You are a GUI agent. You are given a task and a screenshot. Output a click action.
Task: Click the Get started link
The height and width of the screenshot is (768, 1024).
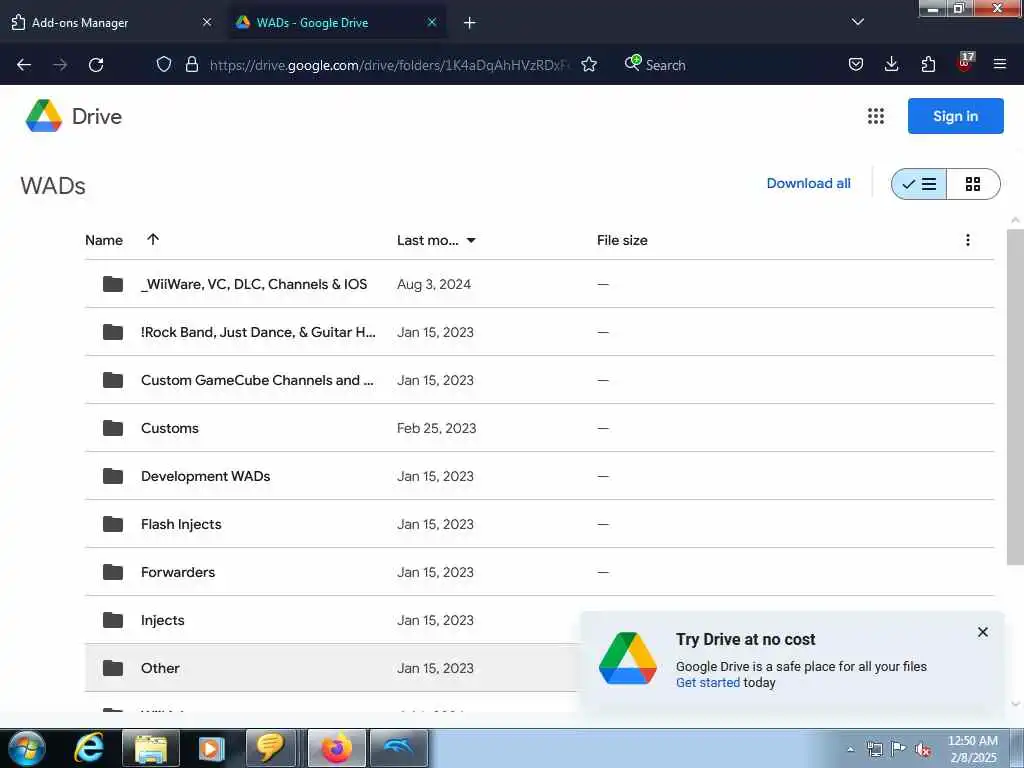(708, 682)
